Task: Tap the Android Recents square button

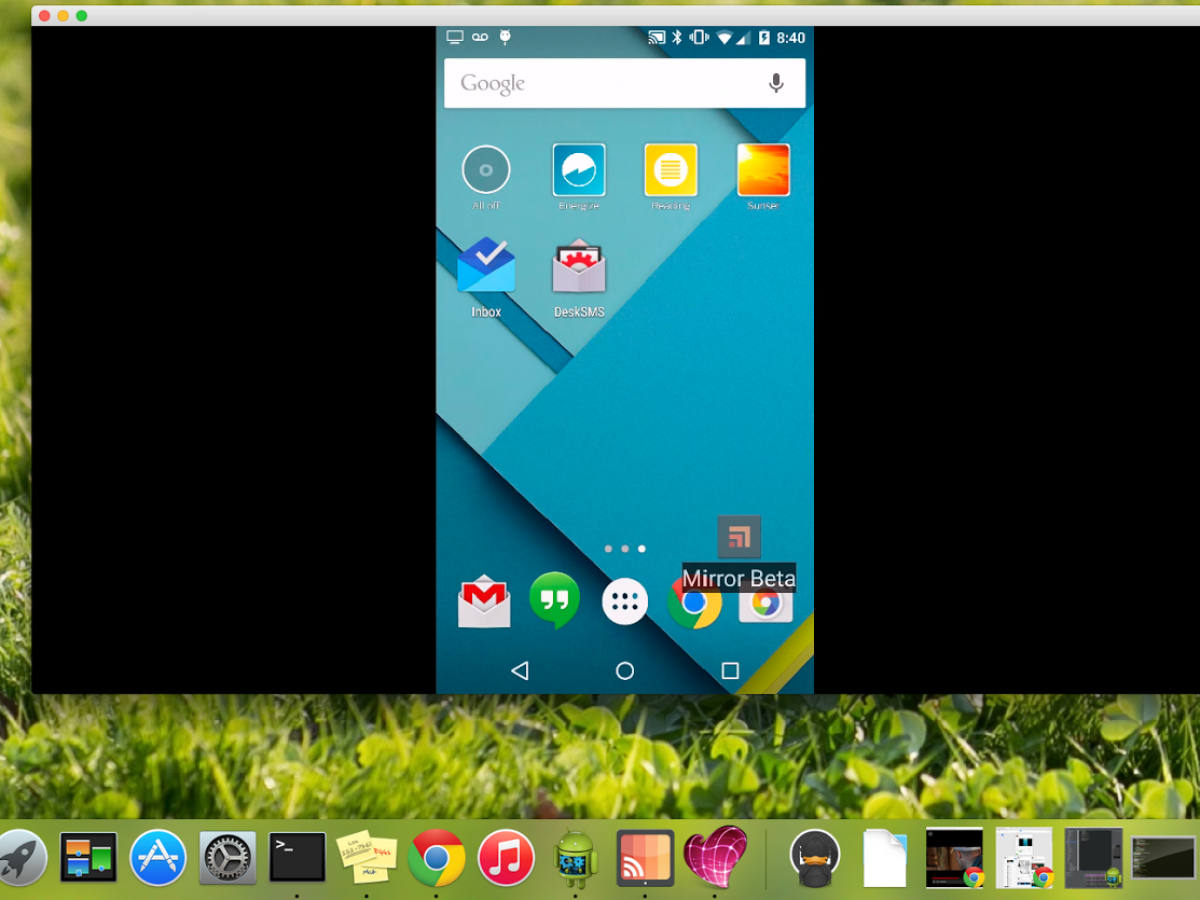Action: click(730, 671)
